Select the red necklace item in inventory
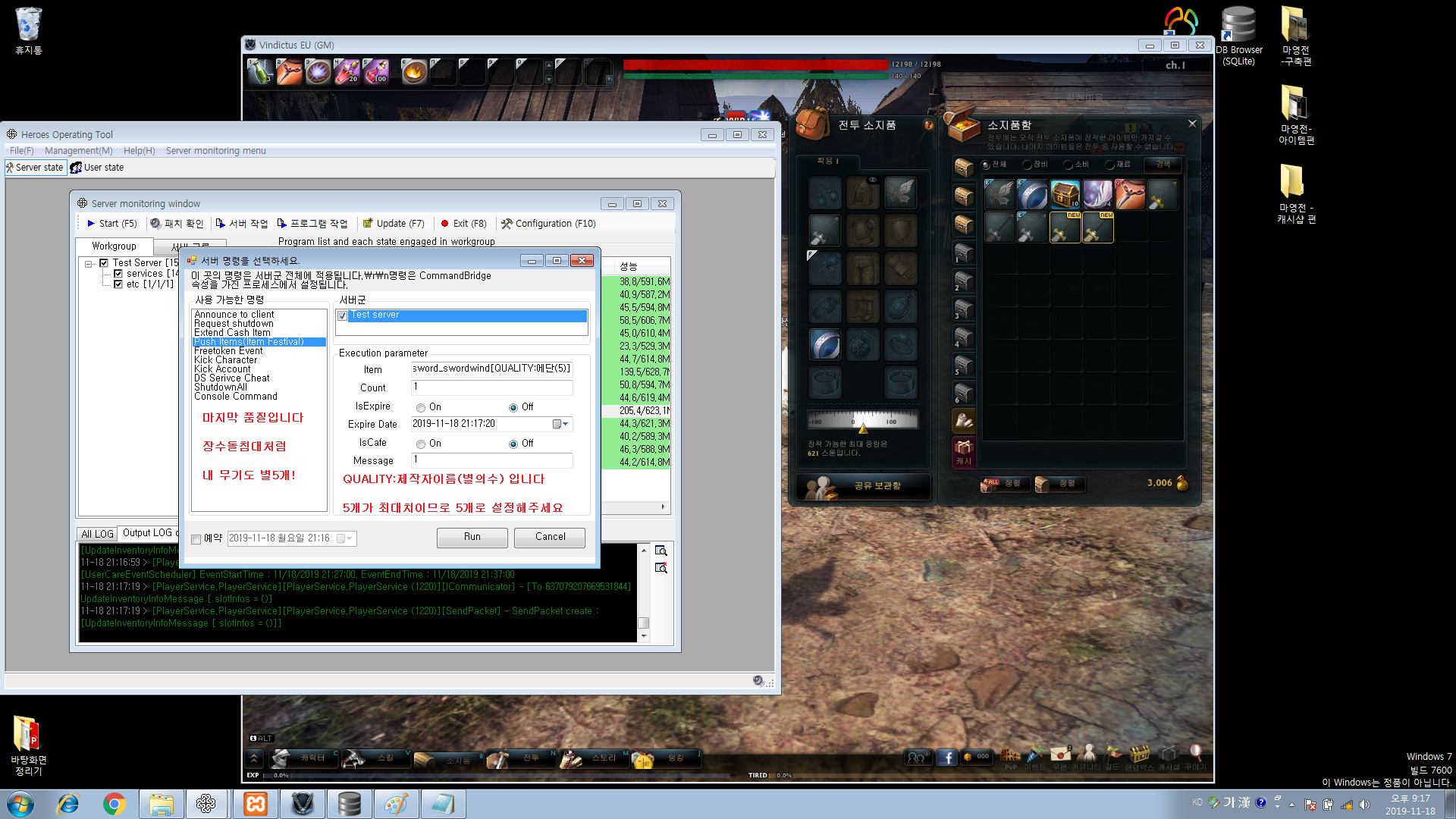Screen dimensions: 1456x819 [x=1130, y=195]
